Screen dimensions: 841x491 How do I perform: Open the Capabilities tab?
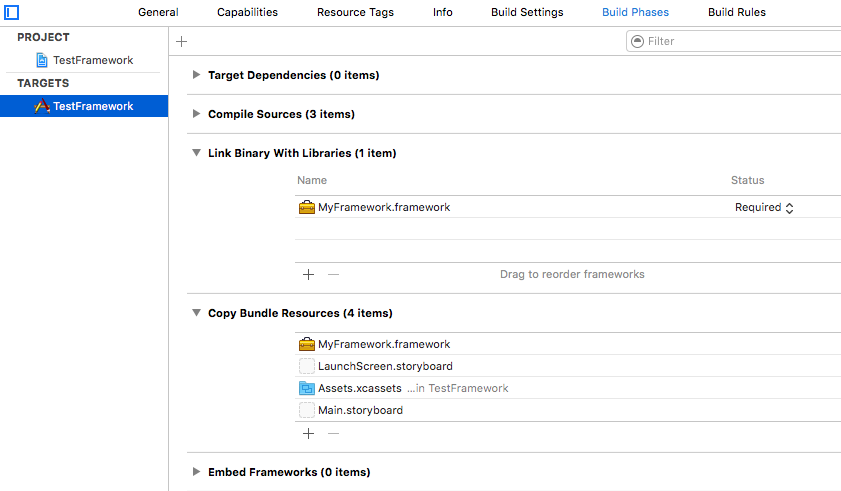tap(247, 12)
